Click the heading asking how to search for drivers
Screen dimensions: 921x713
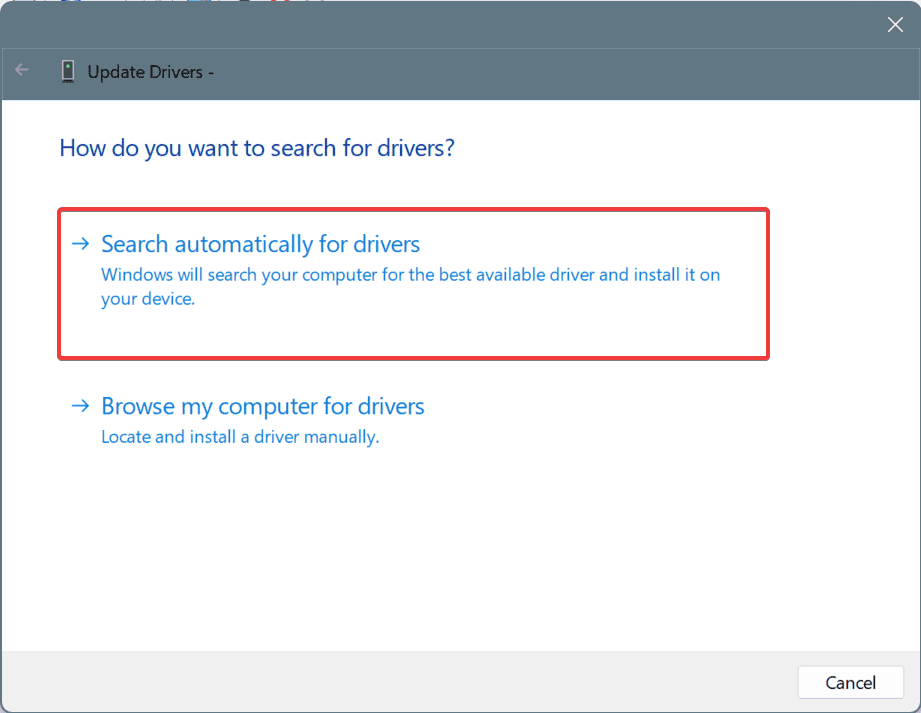tap(257, 147)
